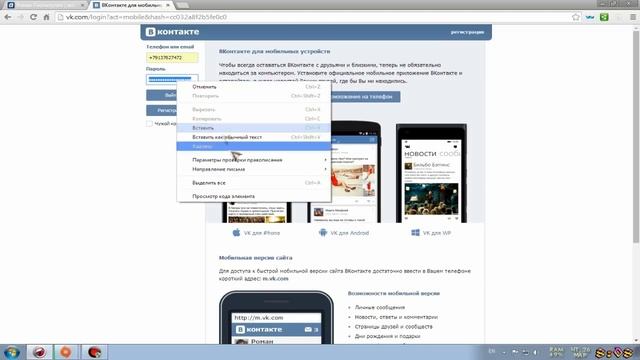The width and height of the screenshot is (640, 360).
Task: Go back using the browser back arrow
Action: click(x=8, y=17)
